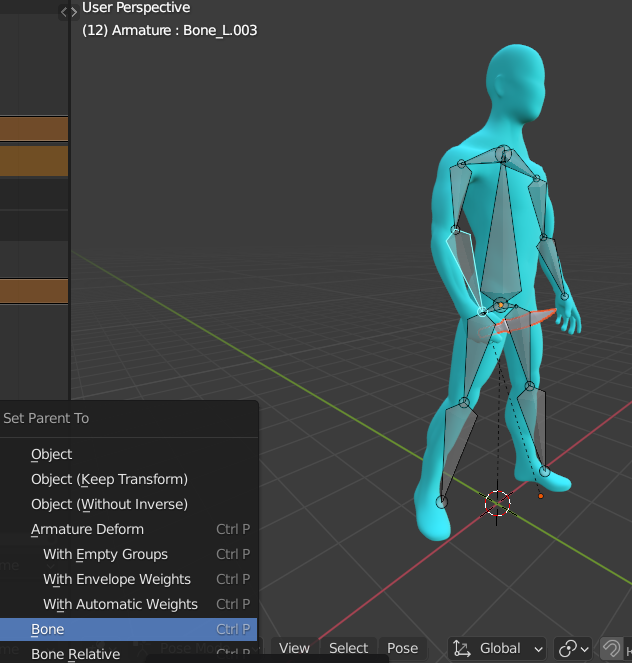The width and height of the screenshot is (632, 663).
Task: Select With Automatic Weights option
Action: [x=120, y=604]
